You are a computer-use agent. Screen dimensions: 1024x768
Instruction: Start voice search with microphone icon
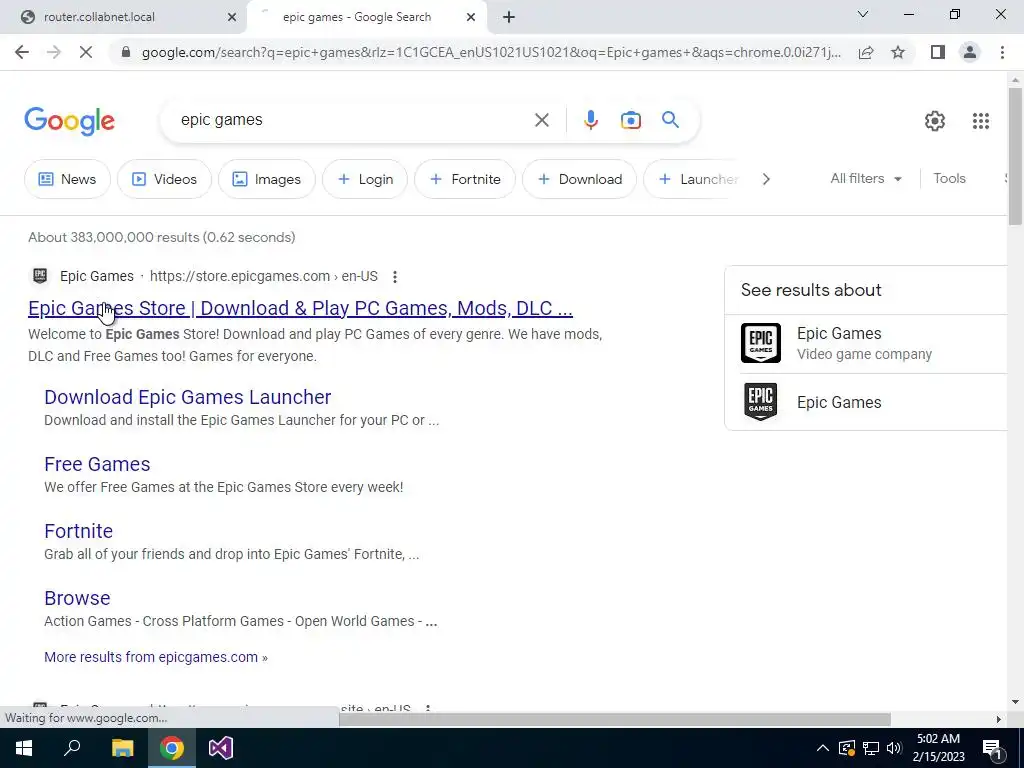pyautogui.click(x=590, y=120)
